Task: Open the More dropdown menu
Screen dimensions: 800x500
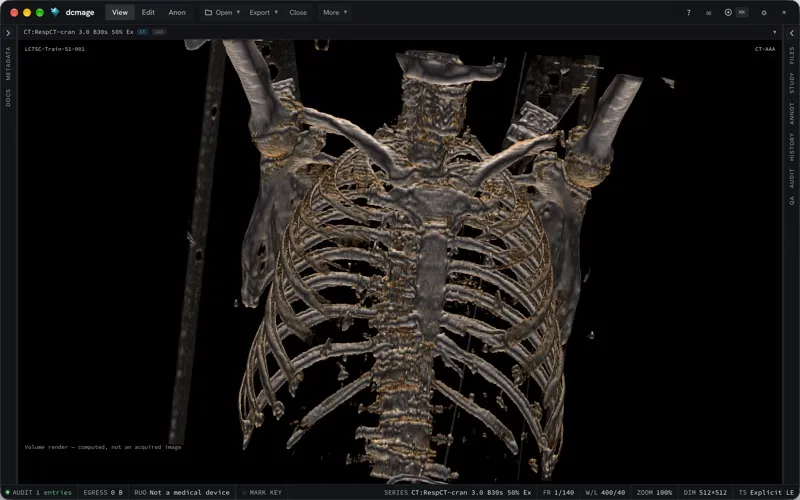Action: [335, 12]
